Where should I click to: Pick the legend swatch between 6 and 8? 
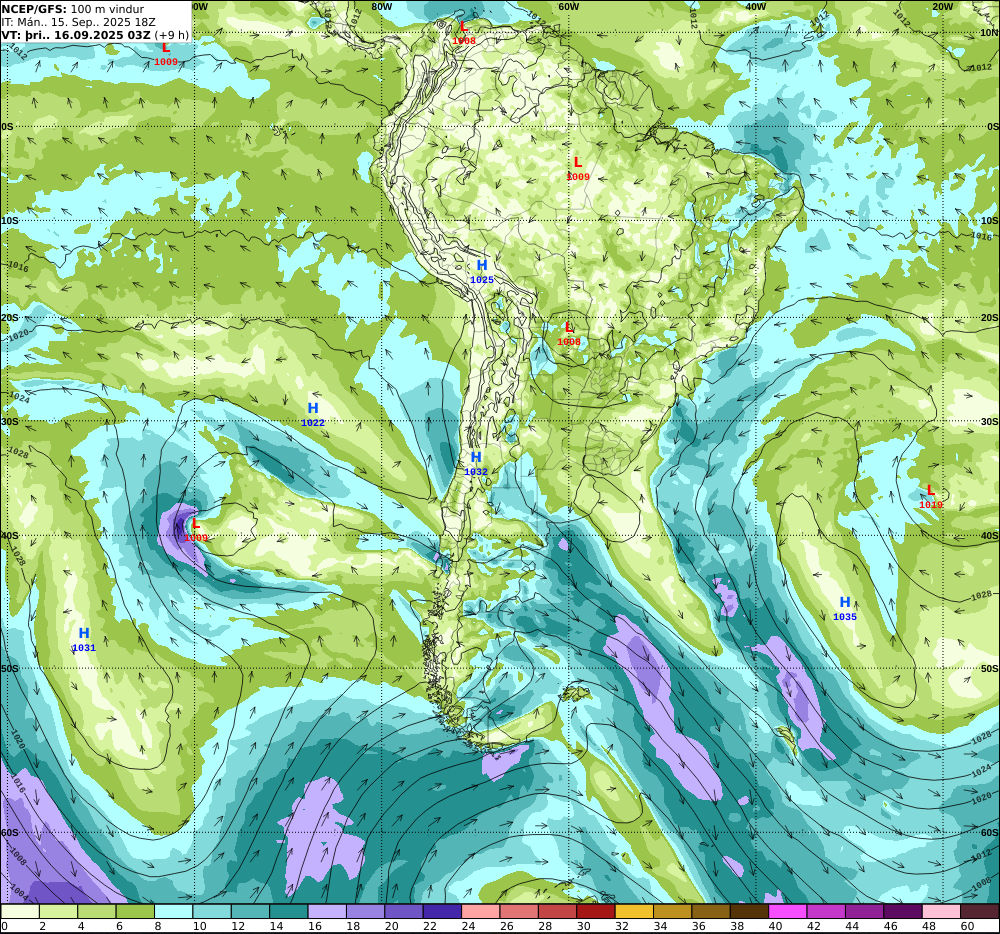135,911
